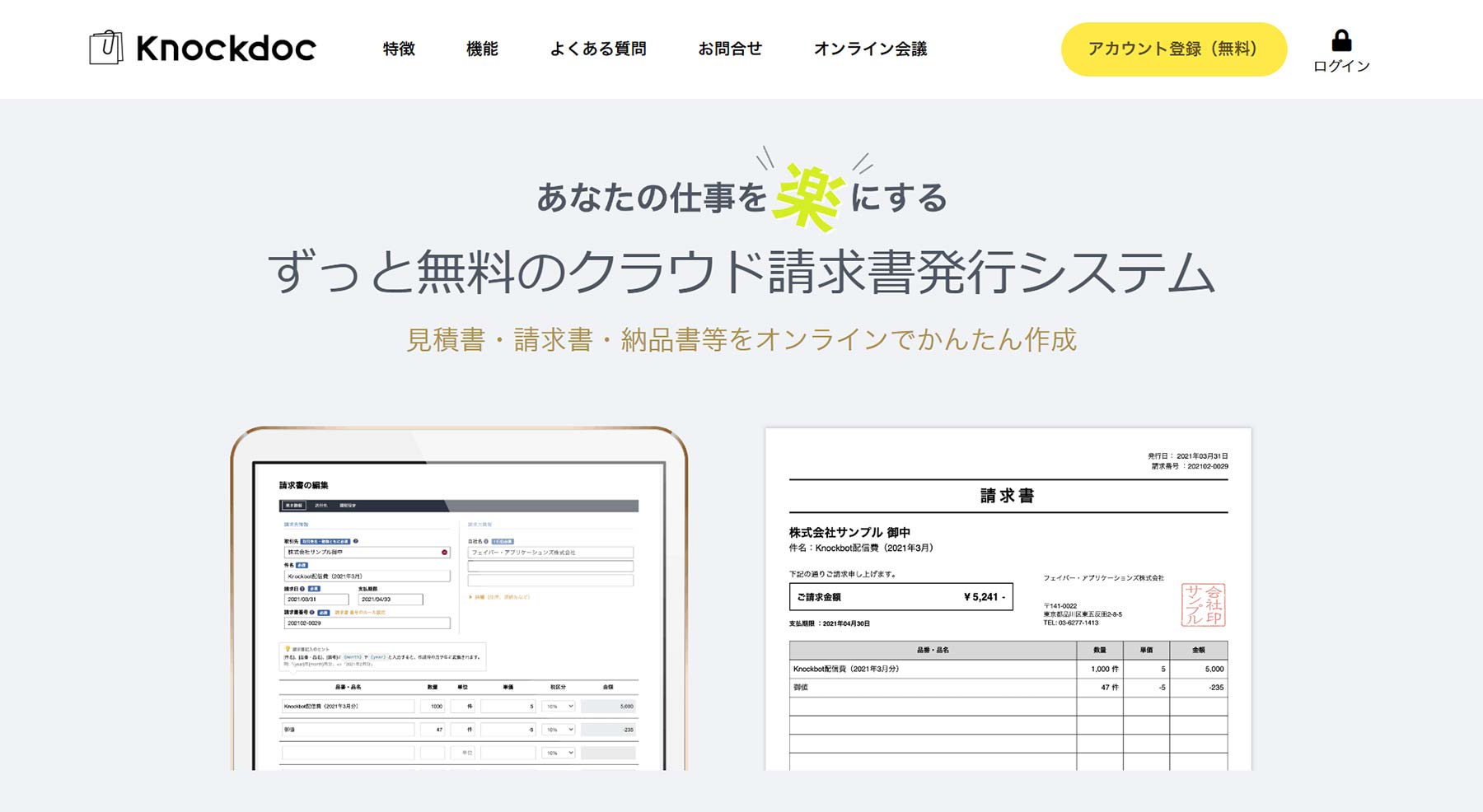Click the 取引先 field showing 株式会社サンプル御中
This screenshot has height=812, width=1483.
click(x=367, y=553)
